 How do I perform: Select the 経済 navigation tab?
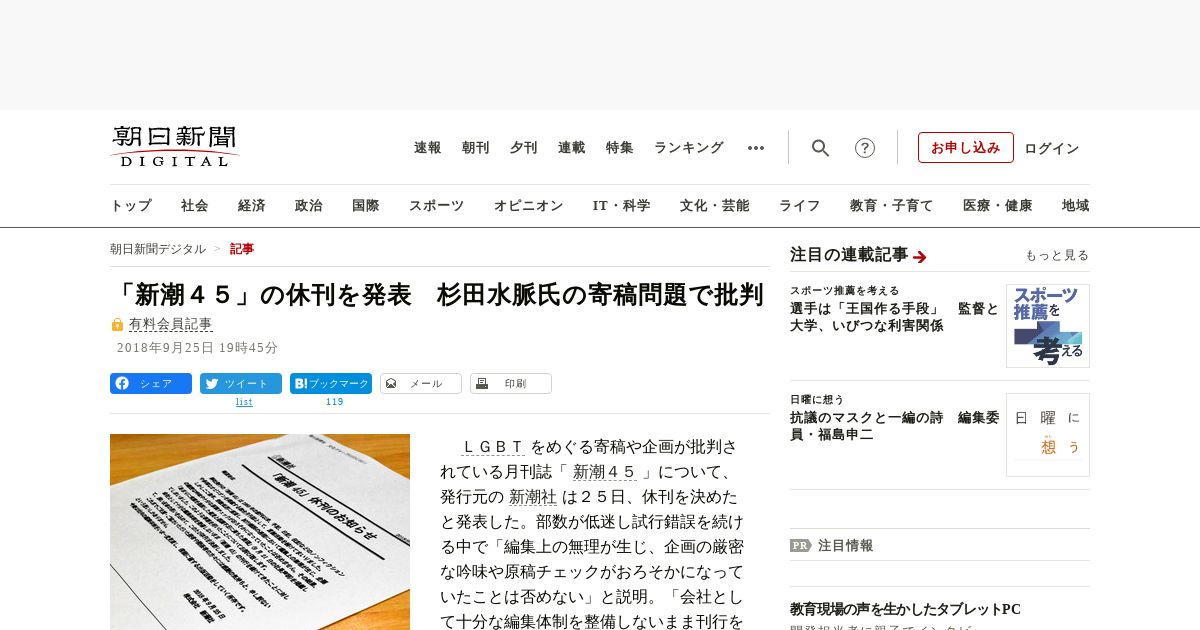pyautogui.click(x=252, y=206)
